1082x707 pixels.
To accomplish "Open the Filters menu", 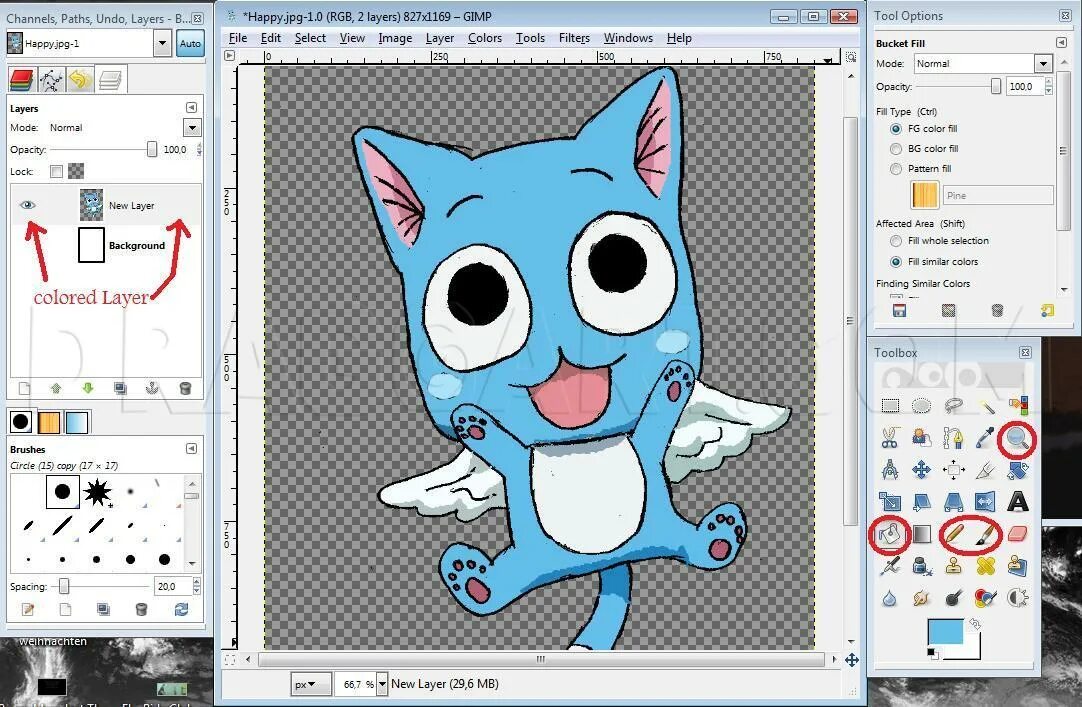I will point(574,38).
